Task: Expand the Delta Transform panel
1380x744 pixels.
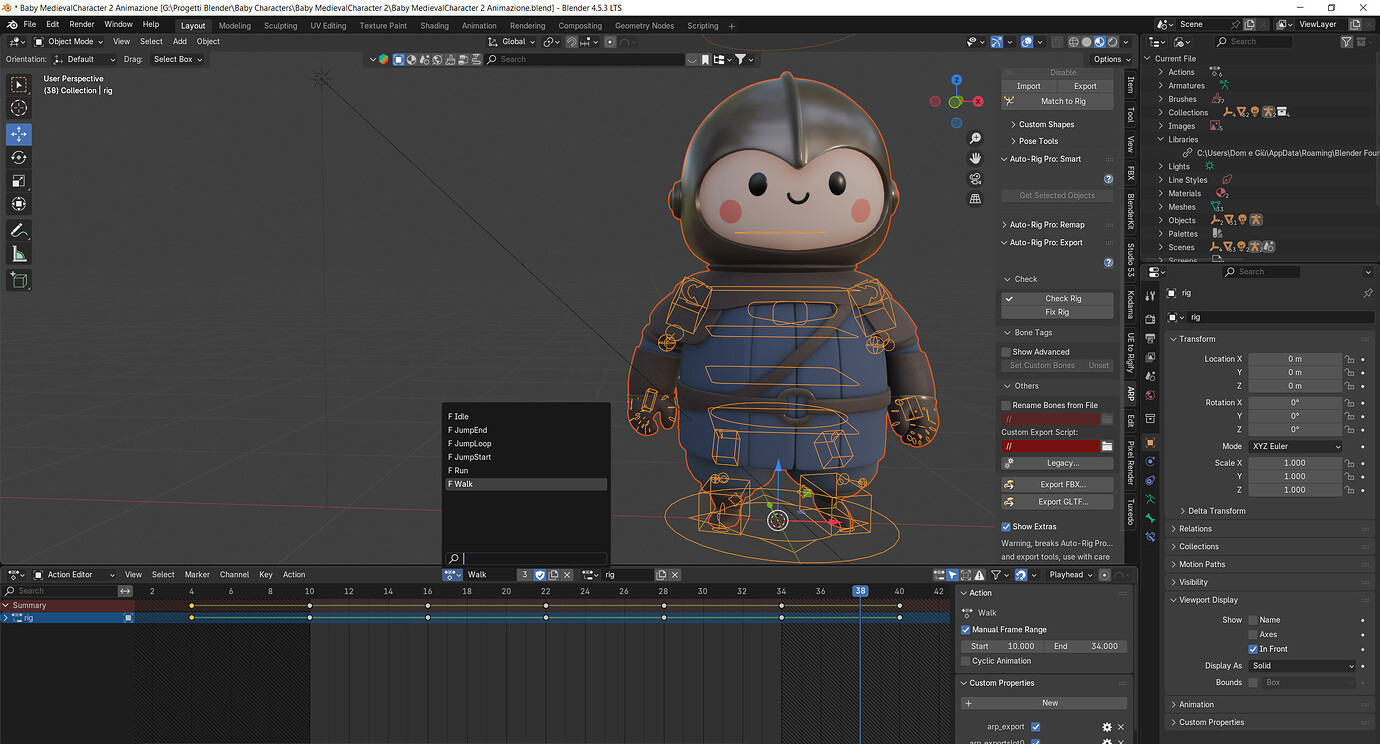Action: coord(1216,511)
